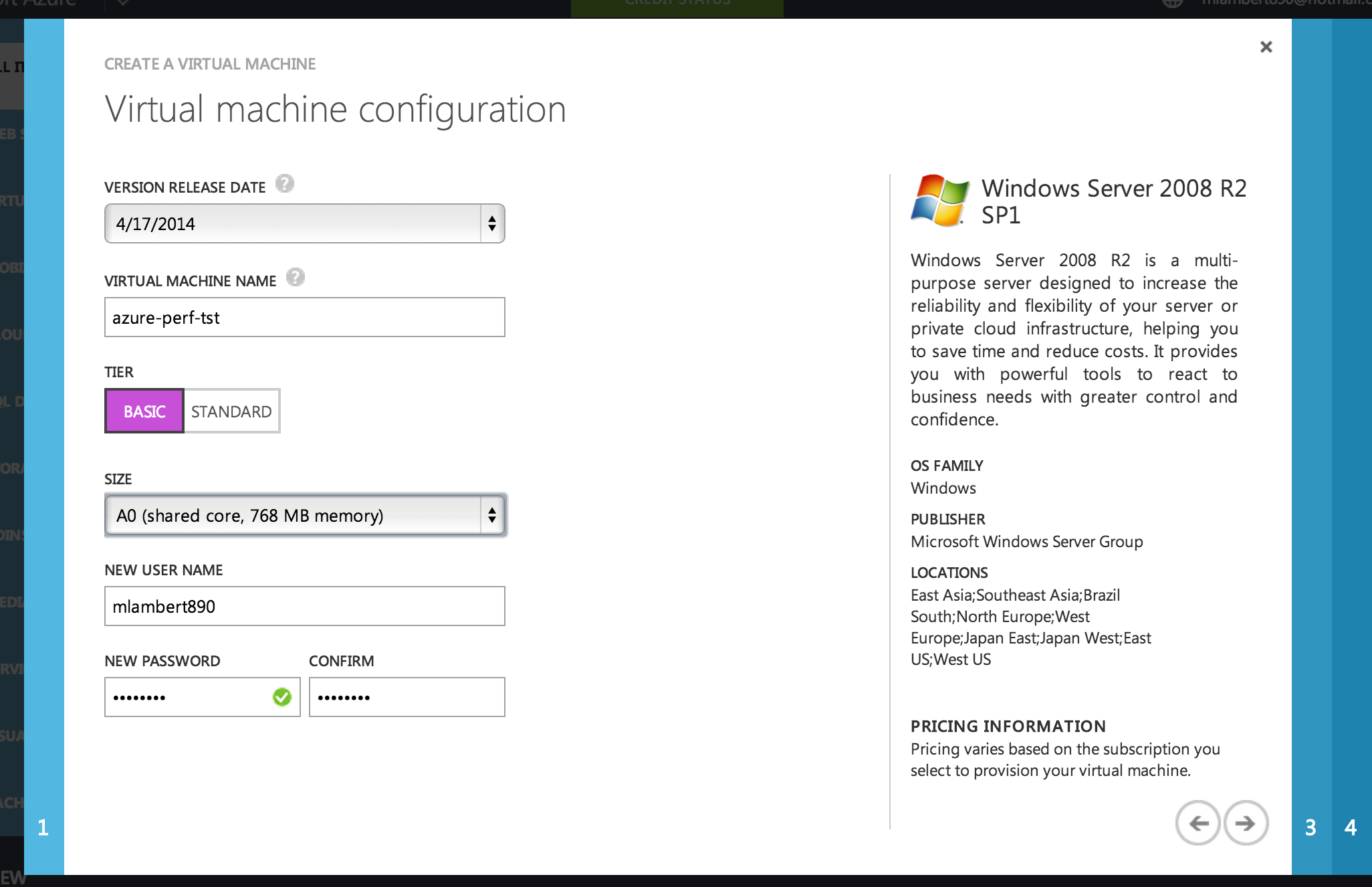The width and height of the screenshot is (1372, 887).
Task: Select the BASIC tier option
Action: pos(144,411)
